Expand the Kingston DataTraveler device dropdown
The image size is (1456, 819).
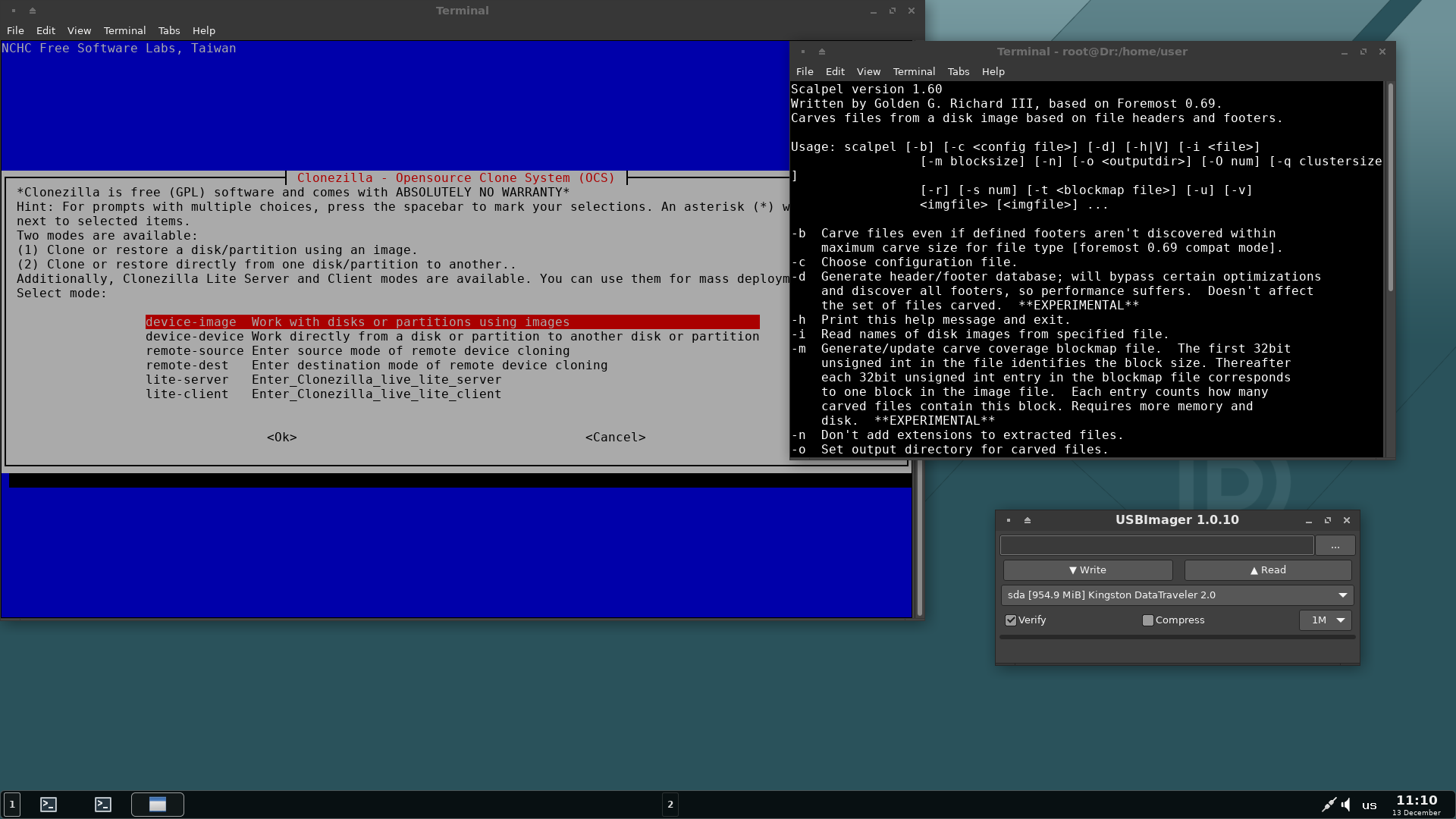pyautogui.click(x=1342, y=595)
